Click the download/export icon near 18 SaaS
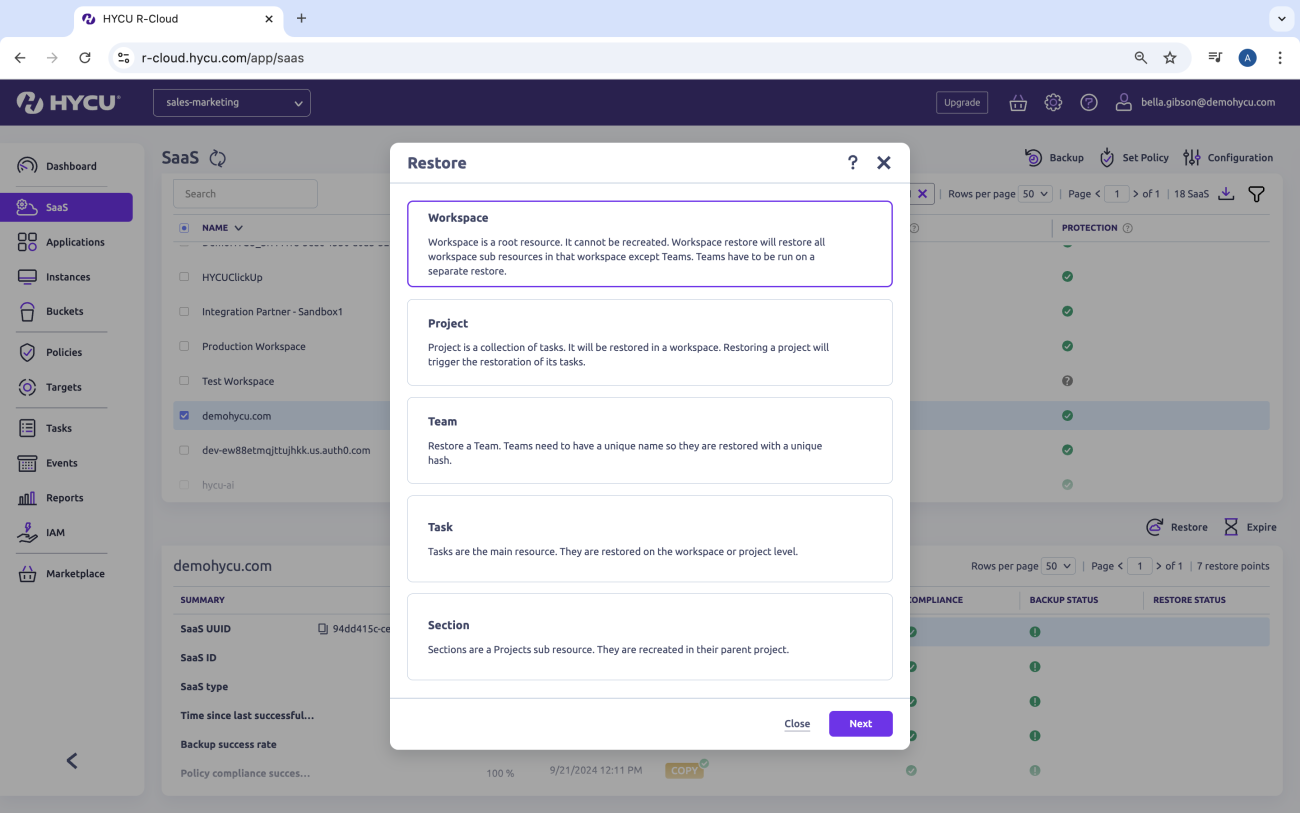The width and height of the screenshot is (1300, 813). point(1227,193)
